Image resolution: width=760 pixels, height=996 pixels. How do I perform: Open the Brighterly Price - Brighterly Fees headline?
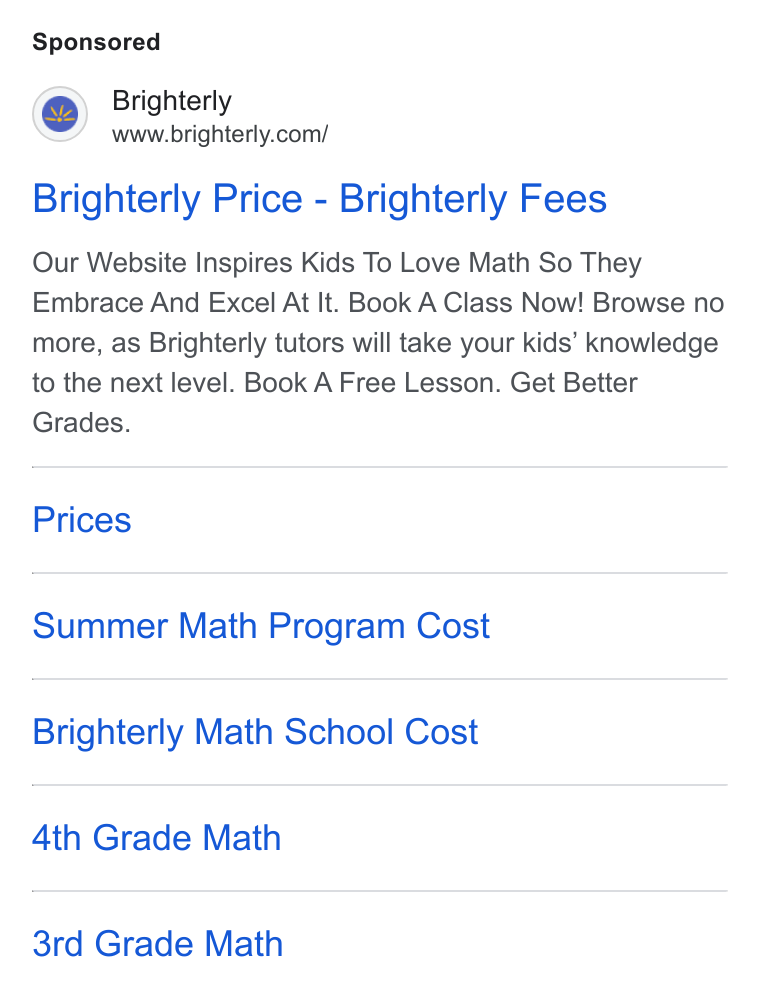click(320, 199)
